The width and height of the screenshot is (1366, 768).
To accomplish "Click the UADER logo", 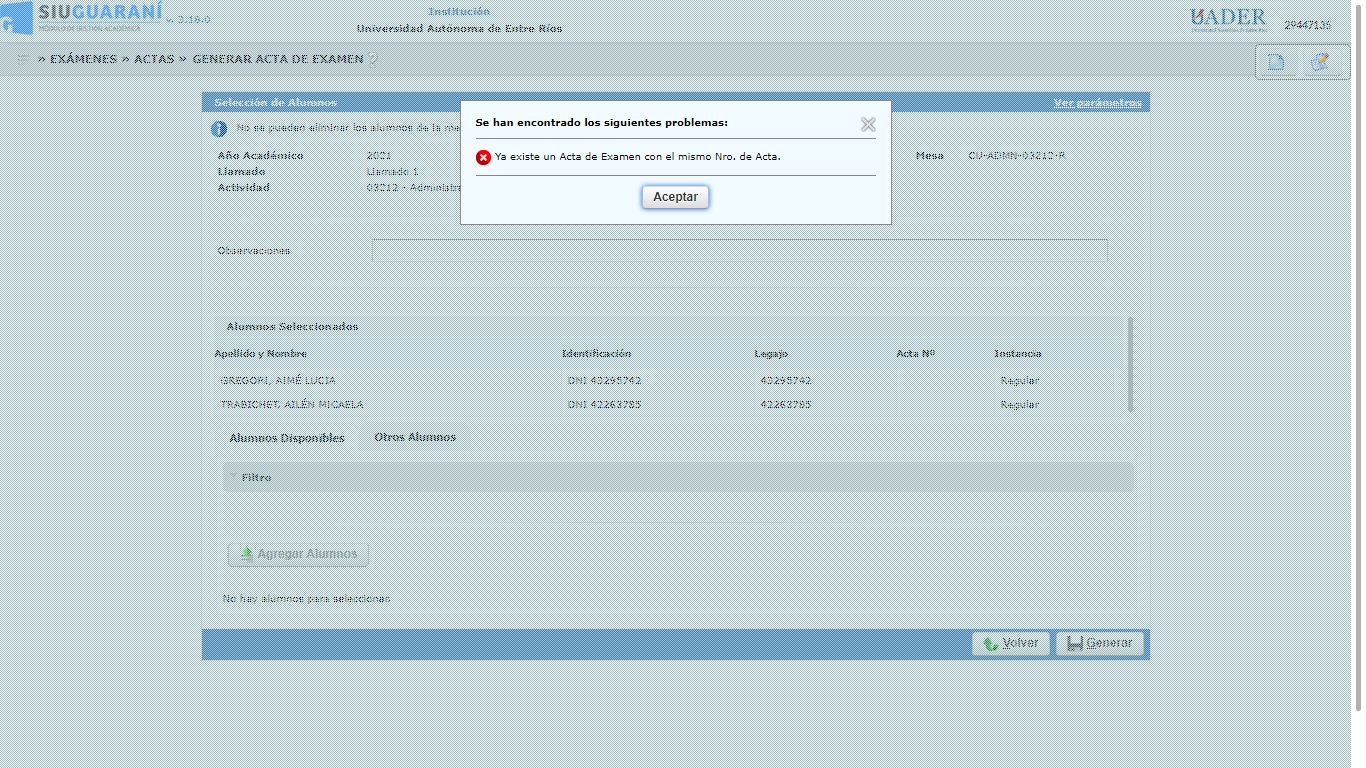I will click(1228, 19).
